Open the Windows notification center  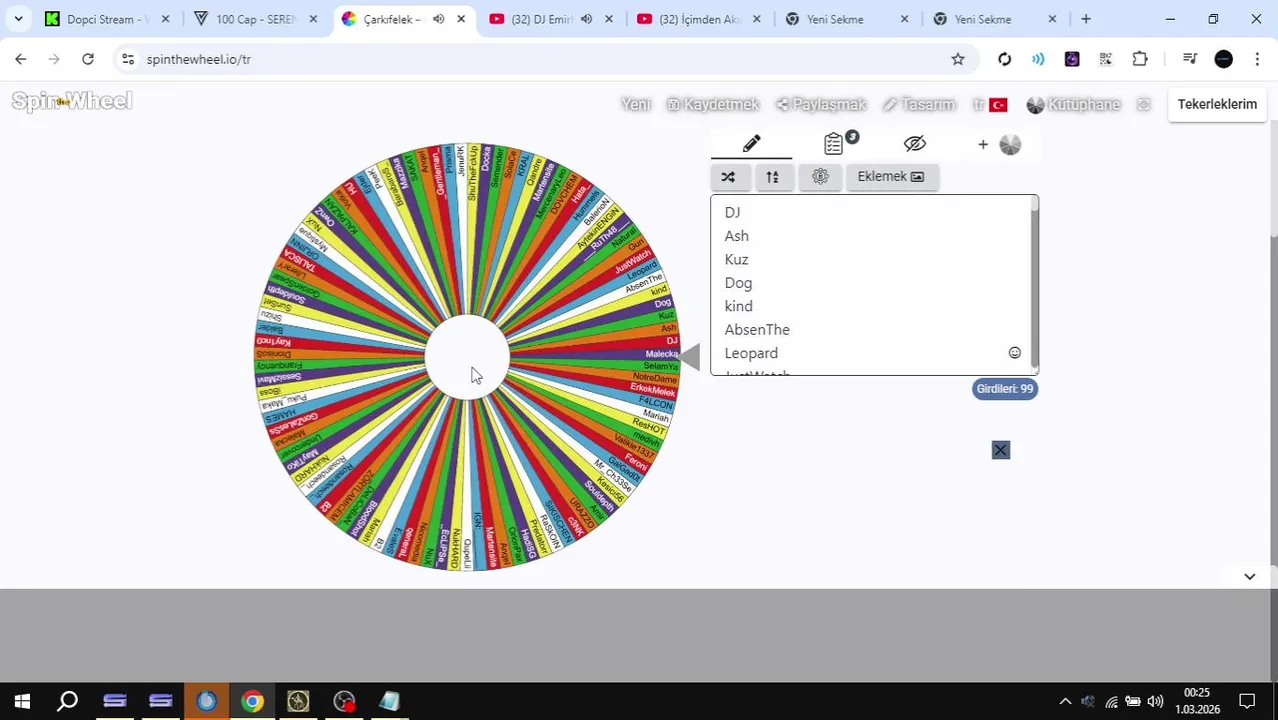[1247, 701]
